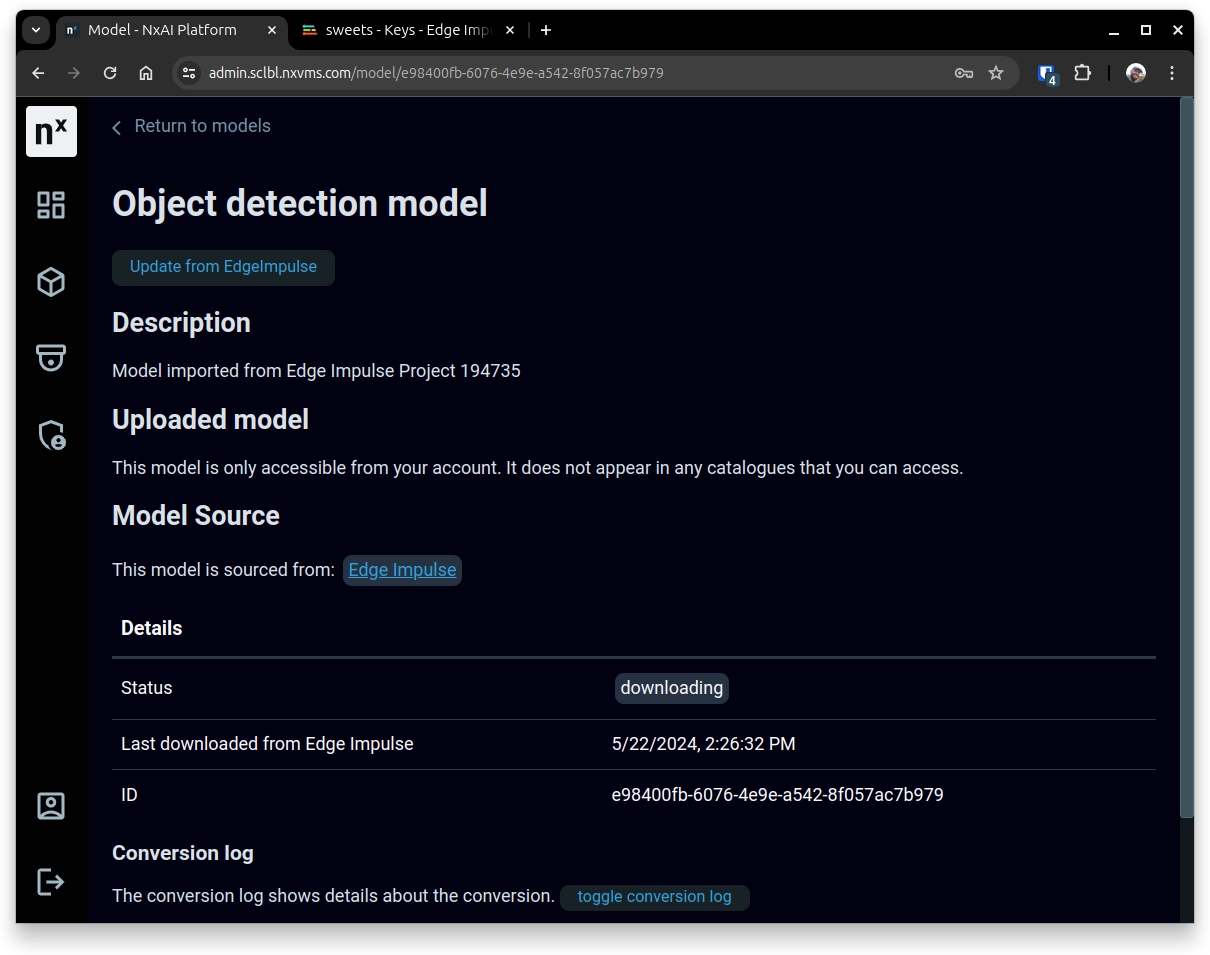
Task: Click the logout icon in the sidebar
Action: point(51,881)
